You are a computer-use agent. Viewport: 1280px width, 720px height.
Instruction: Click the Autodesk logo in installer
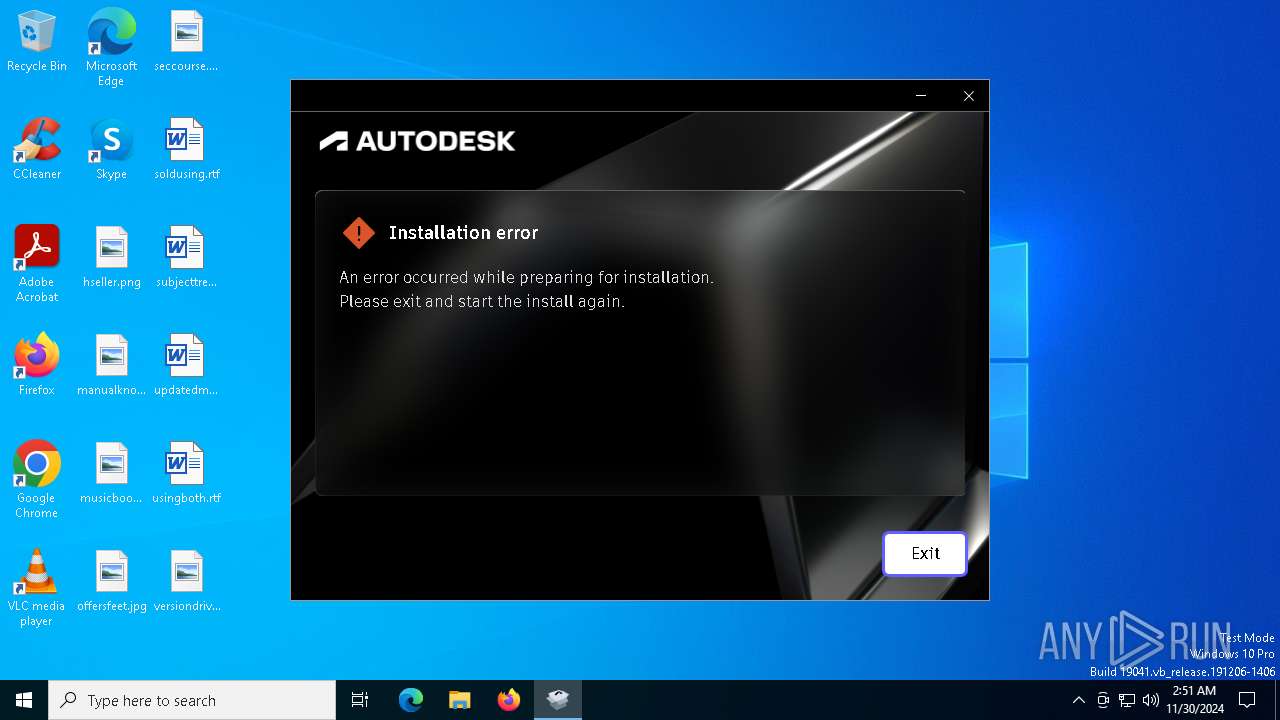417,141
